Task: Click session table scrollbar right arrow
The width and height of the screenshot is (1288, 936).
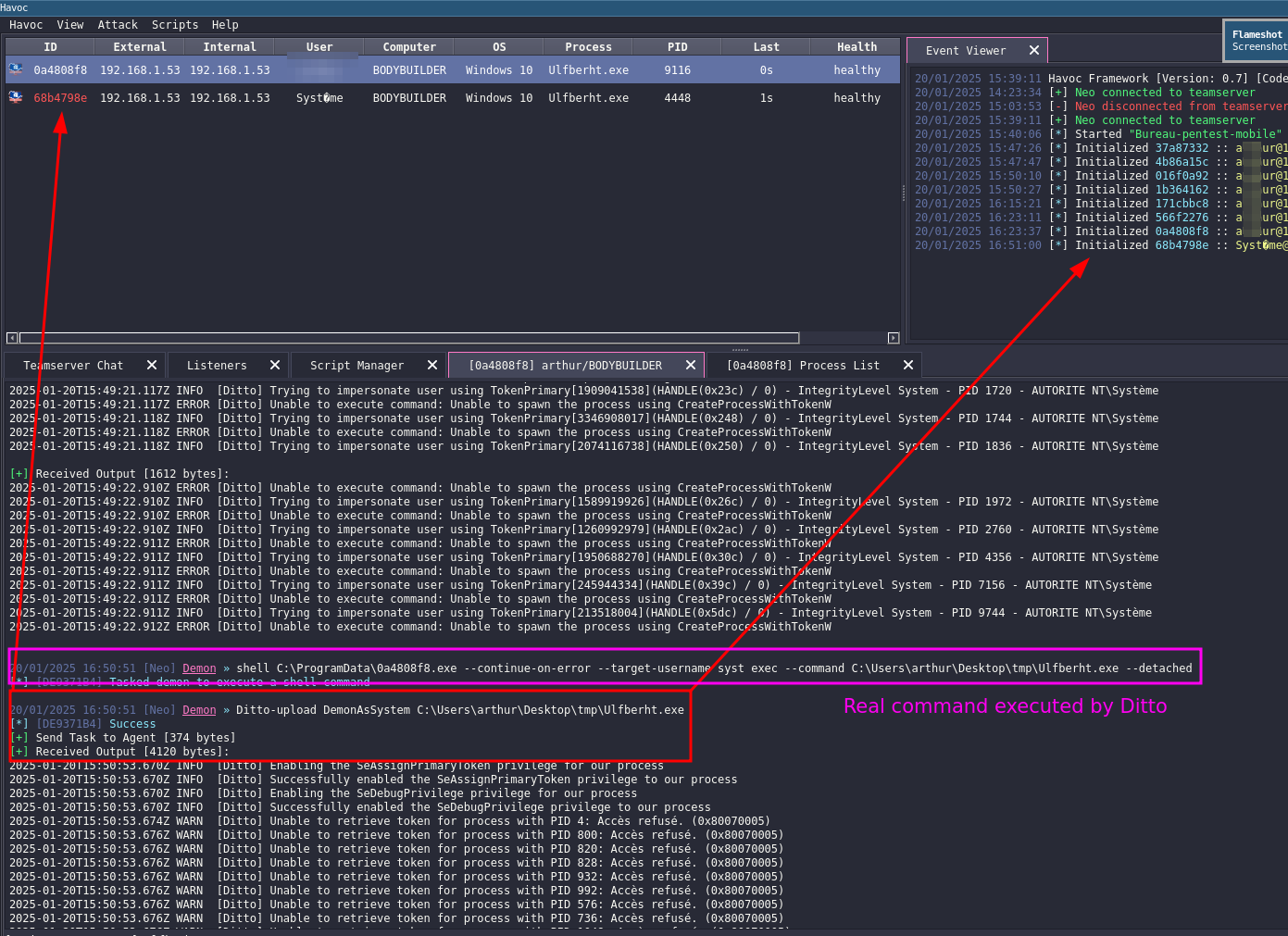Action: [x=894, y=338]
